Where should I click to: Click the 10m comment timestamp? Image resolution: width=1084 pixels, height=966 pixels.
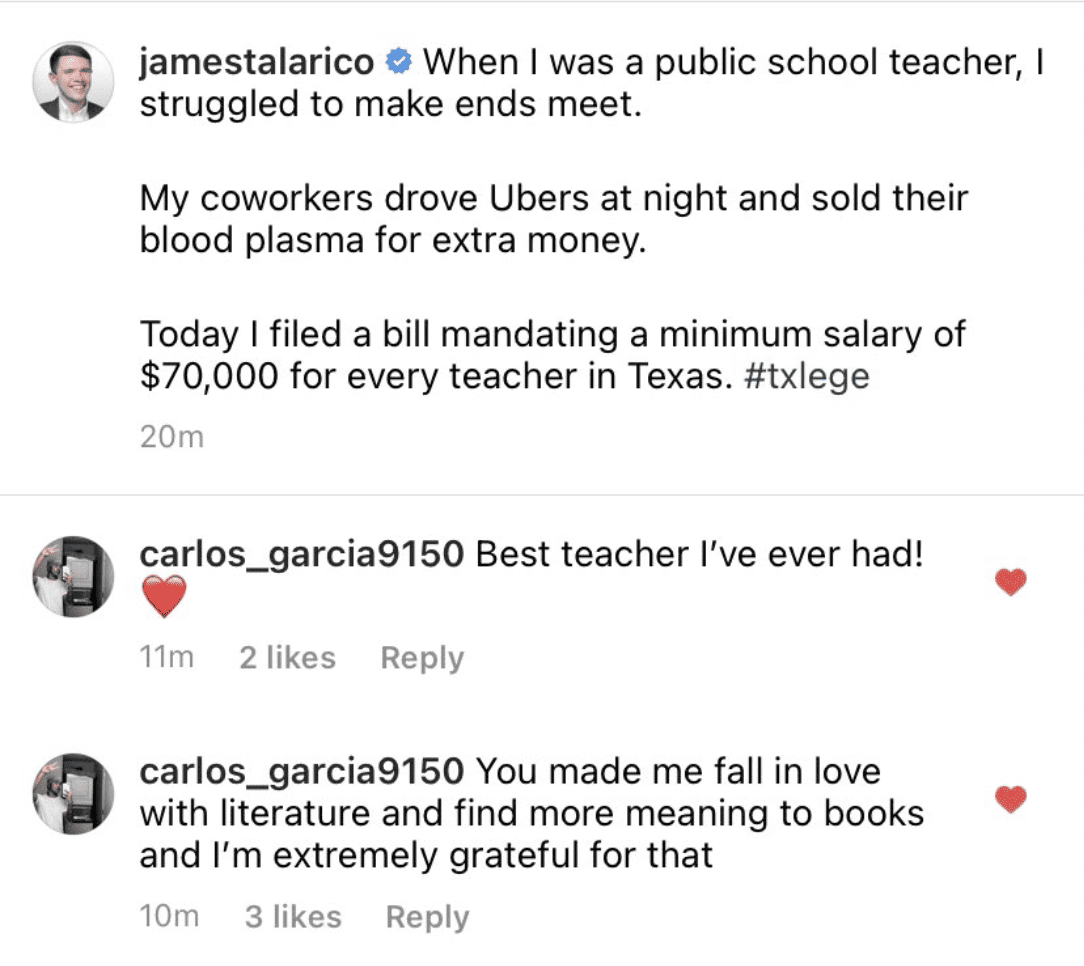pyautogui.click(x=169, y=916)
